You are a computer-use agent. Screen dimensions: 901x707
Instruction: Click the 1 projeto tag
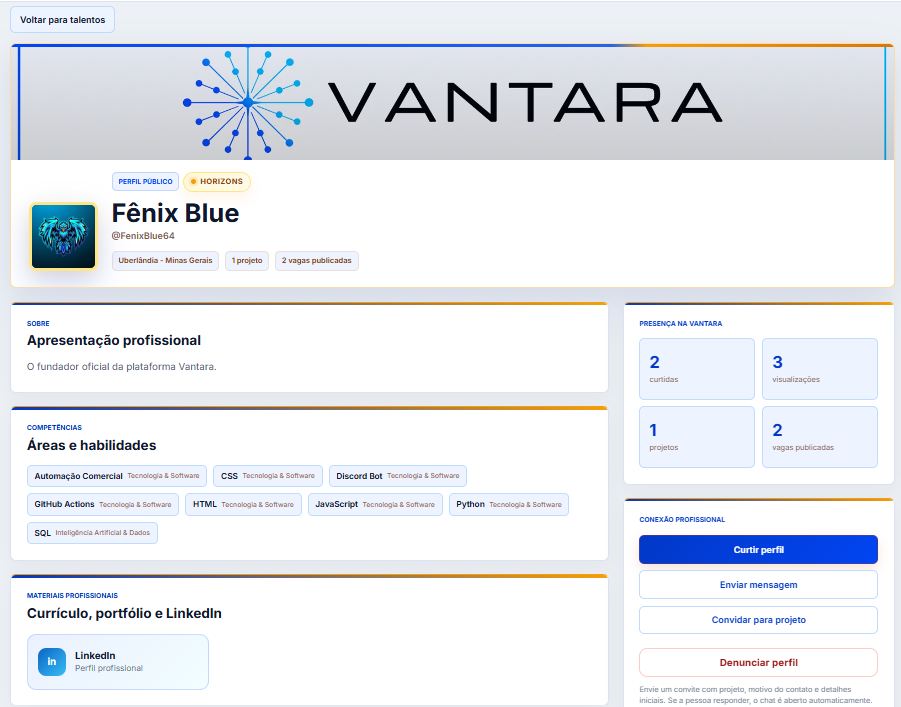[x=247, y=260]
